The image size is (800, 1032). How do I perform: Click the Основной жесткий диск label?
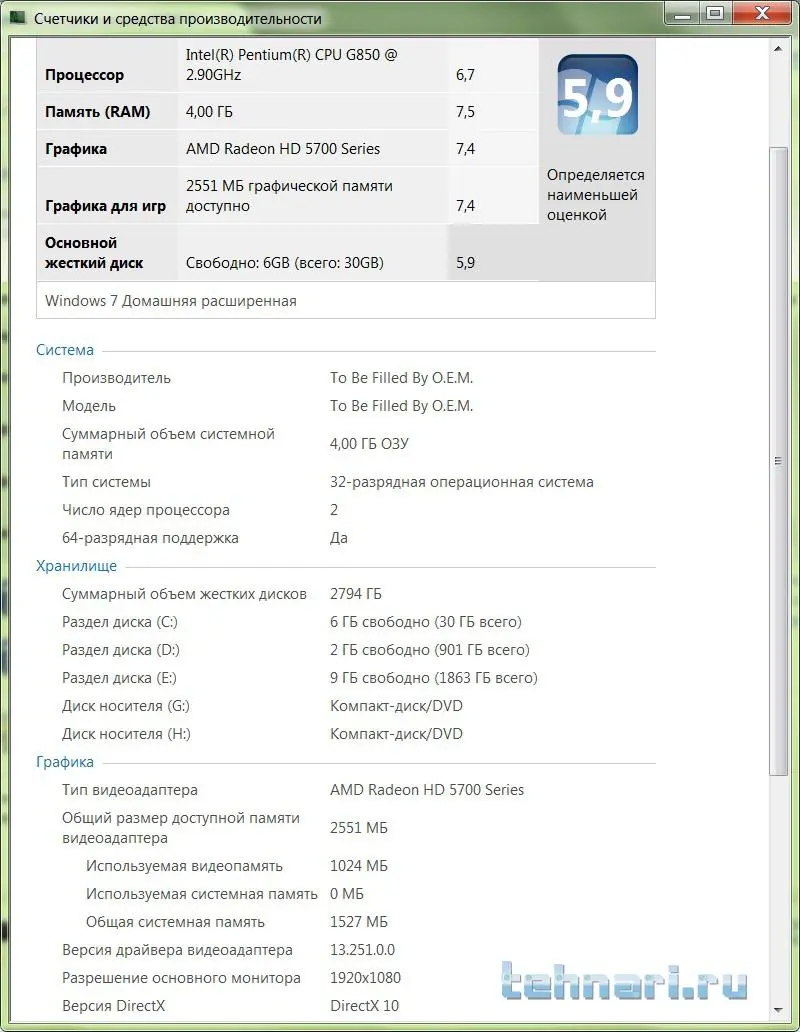coord(94,253)
